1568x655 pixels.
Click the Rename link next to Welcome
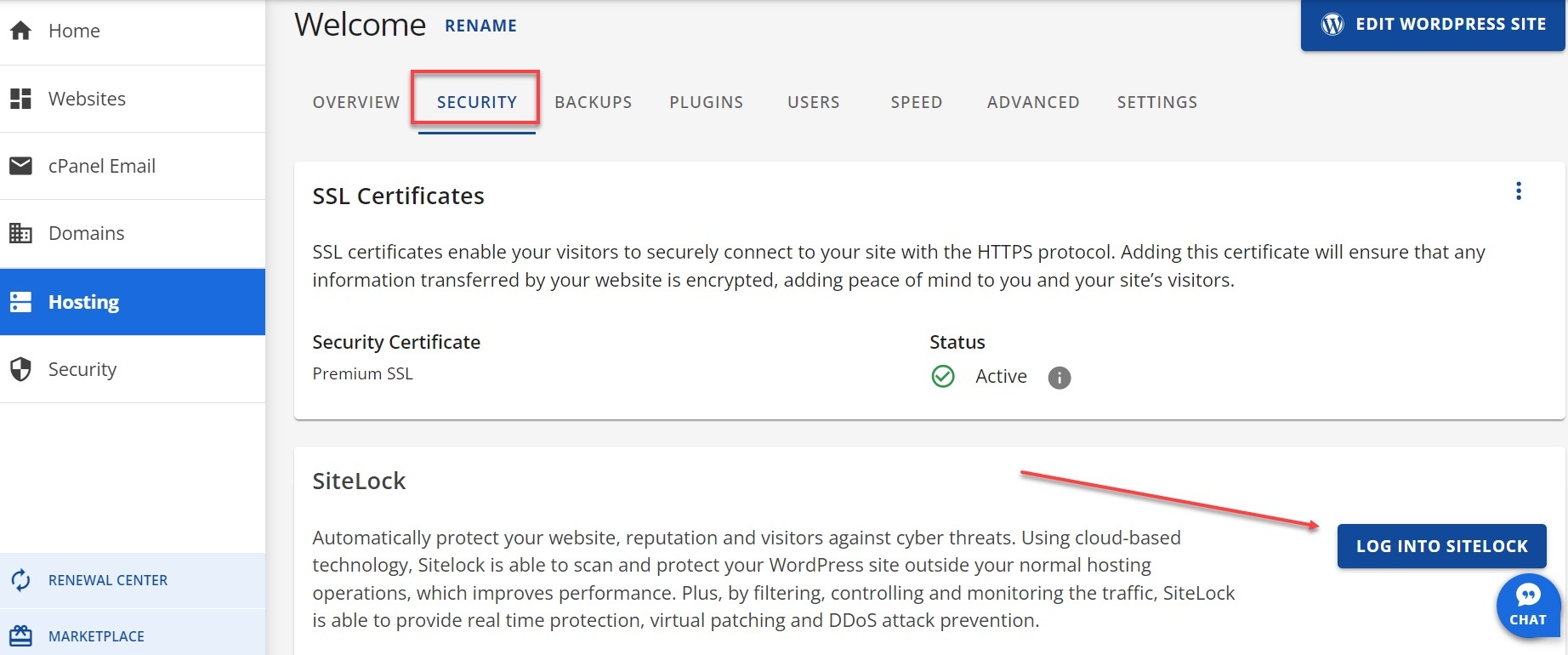click(480, 26)
